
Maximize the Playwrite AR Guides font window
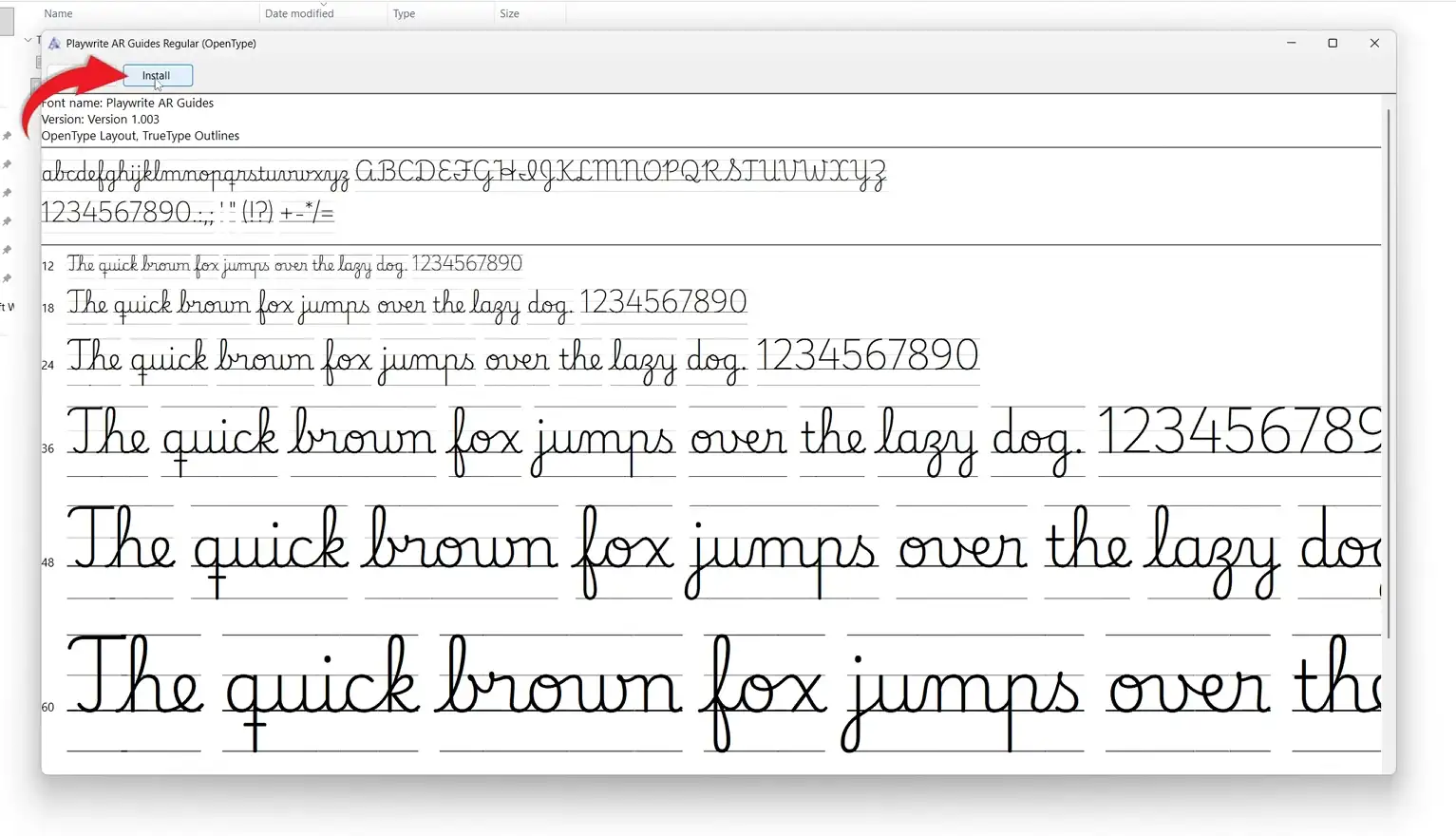click(x=1333, y=43)
